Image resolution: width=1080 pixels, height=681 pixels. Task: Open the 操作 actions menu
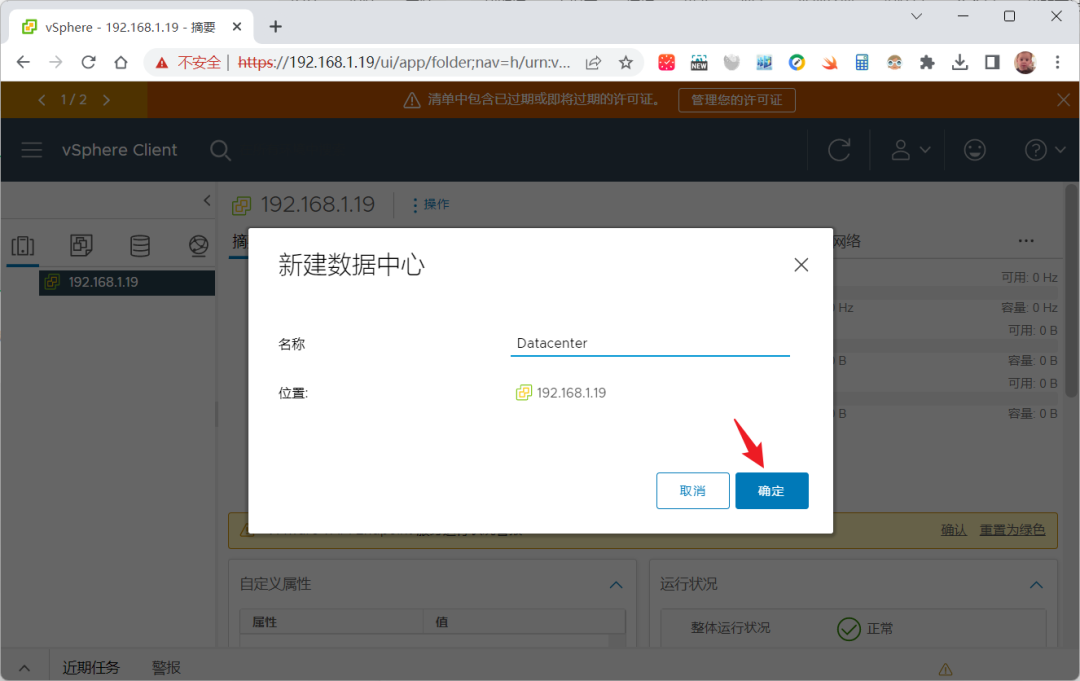(x=430, y=205)
